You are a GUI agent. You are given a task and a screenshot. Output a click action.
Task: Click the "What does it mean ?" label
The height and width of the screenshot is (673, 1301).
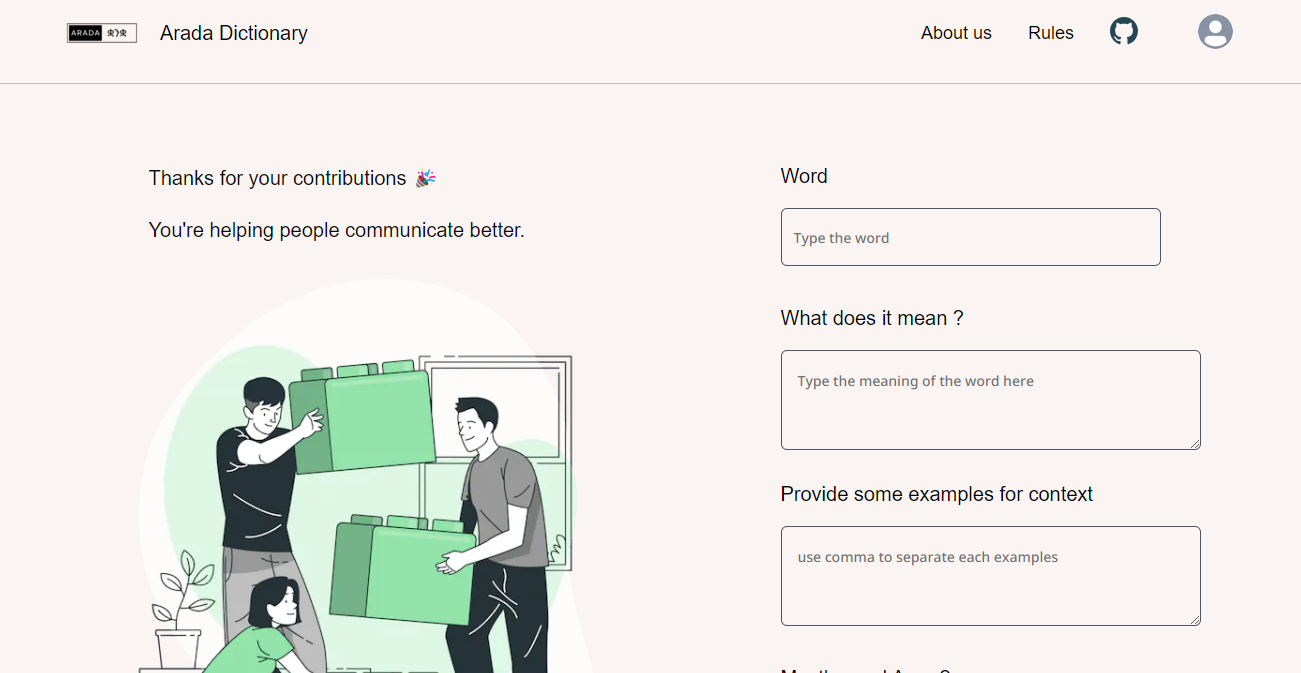pos(872,318)
